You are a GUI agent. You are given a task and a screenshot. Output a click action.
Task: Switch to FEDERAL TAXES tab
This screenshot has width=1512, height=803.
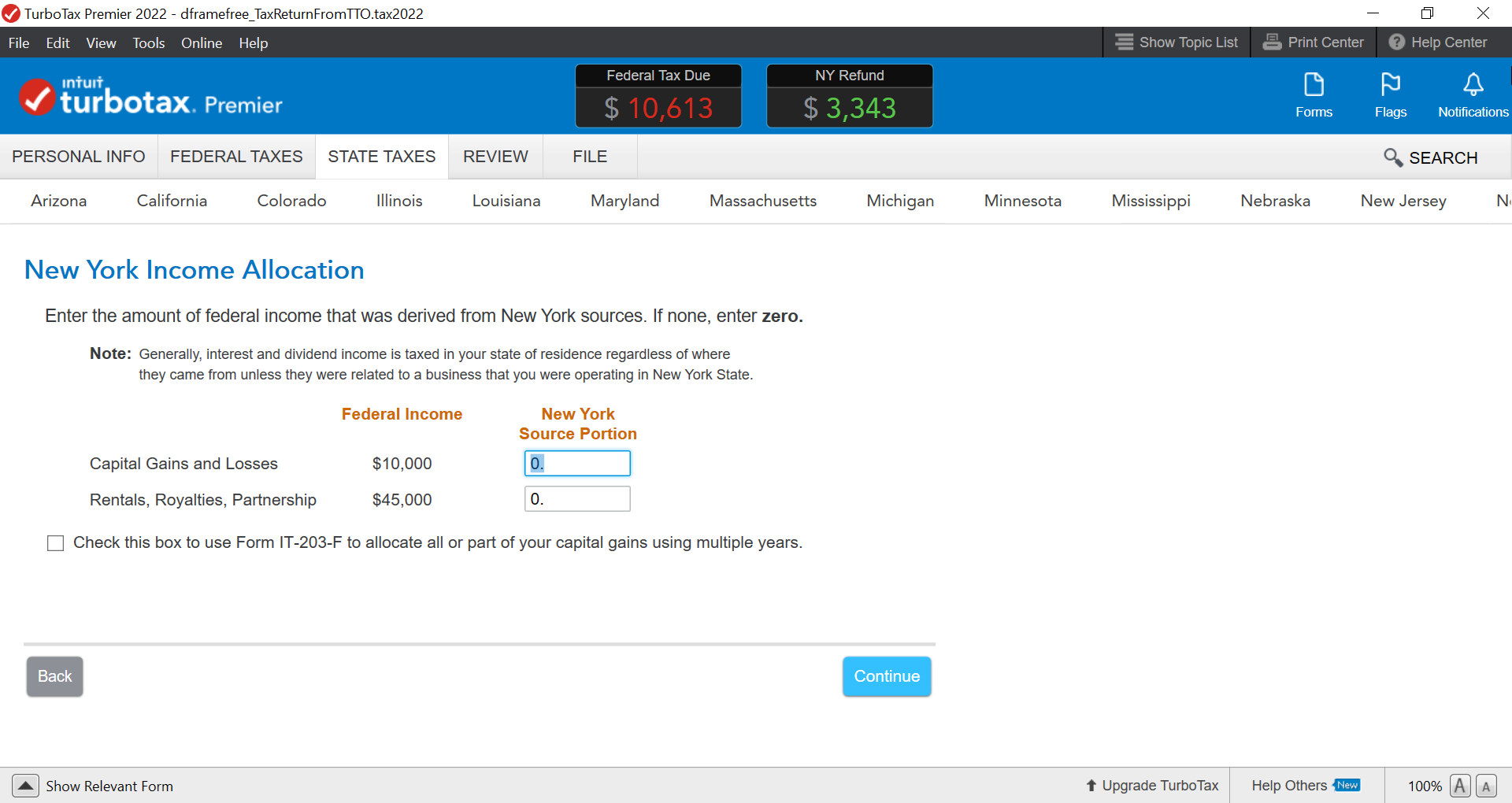pyautogui.click(x=236, y=157)
